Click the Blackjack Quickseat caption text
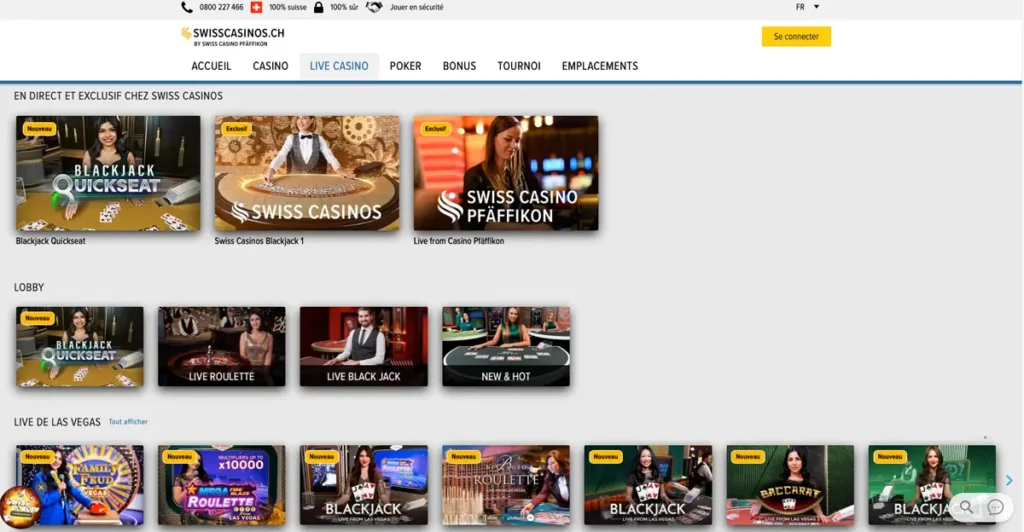This screenshot has height=532, width=1024. [50, 241]
